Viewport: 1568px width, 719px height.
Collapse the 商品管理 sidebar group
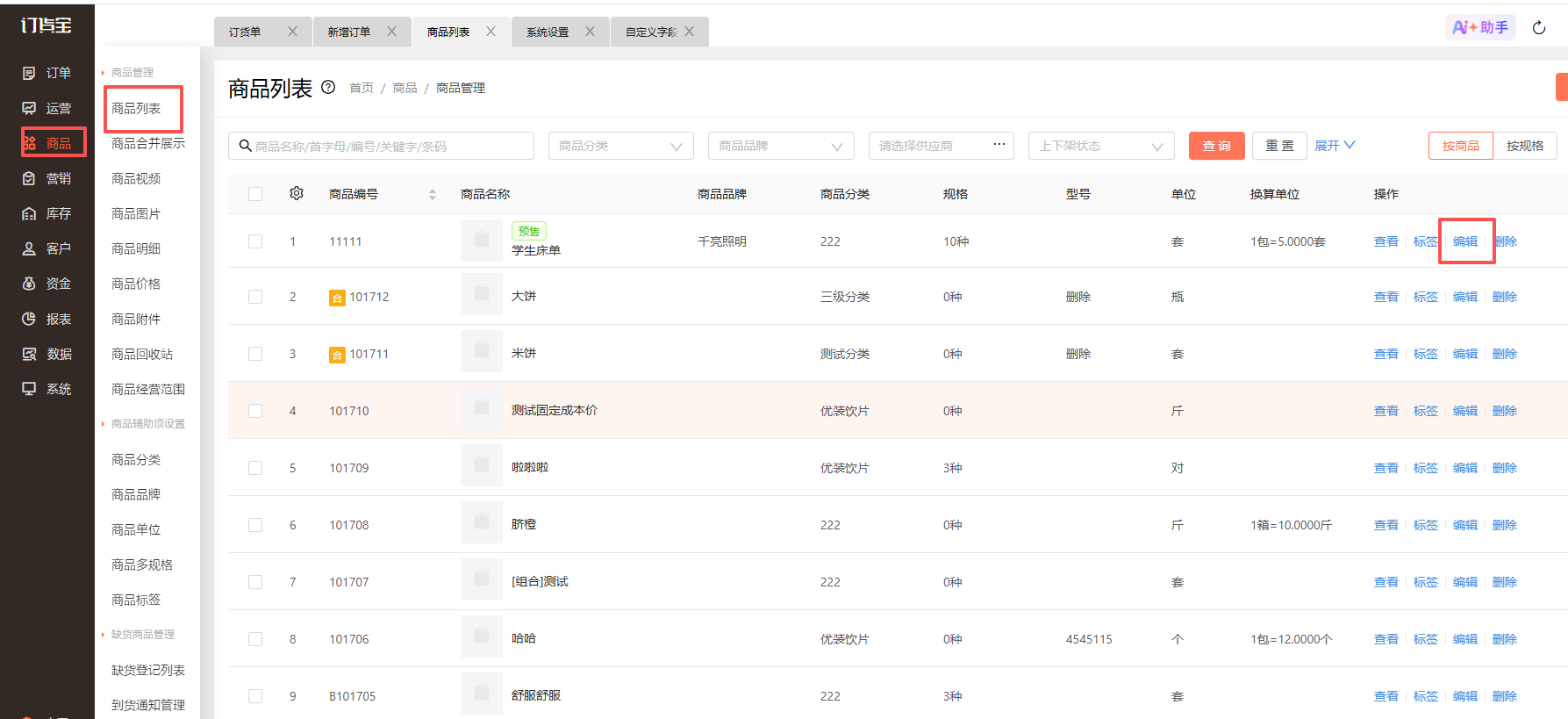coord(128,73)
